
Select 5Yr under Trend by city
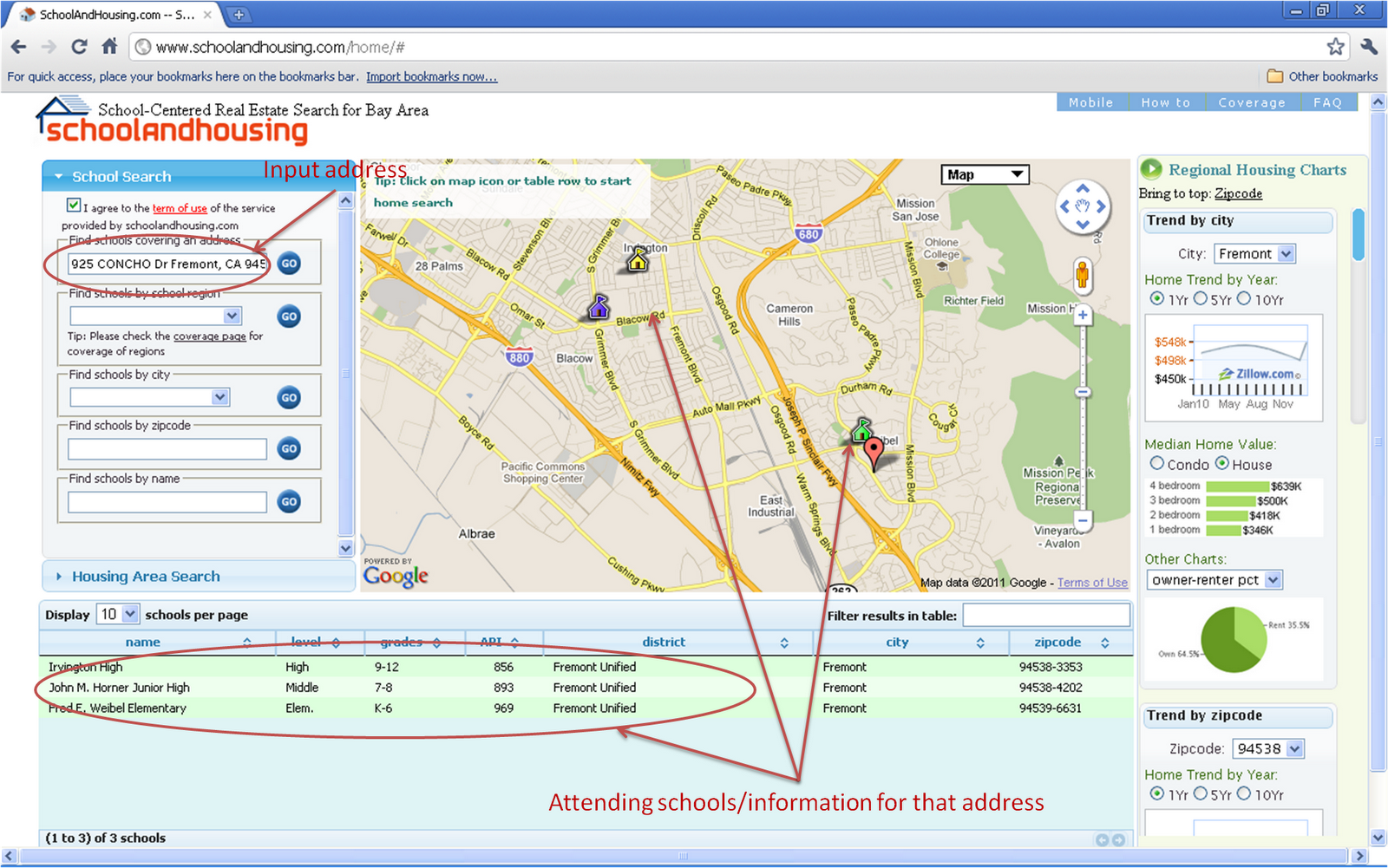(x=1200, y=298)
